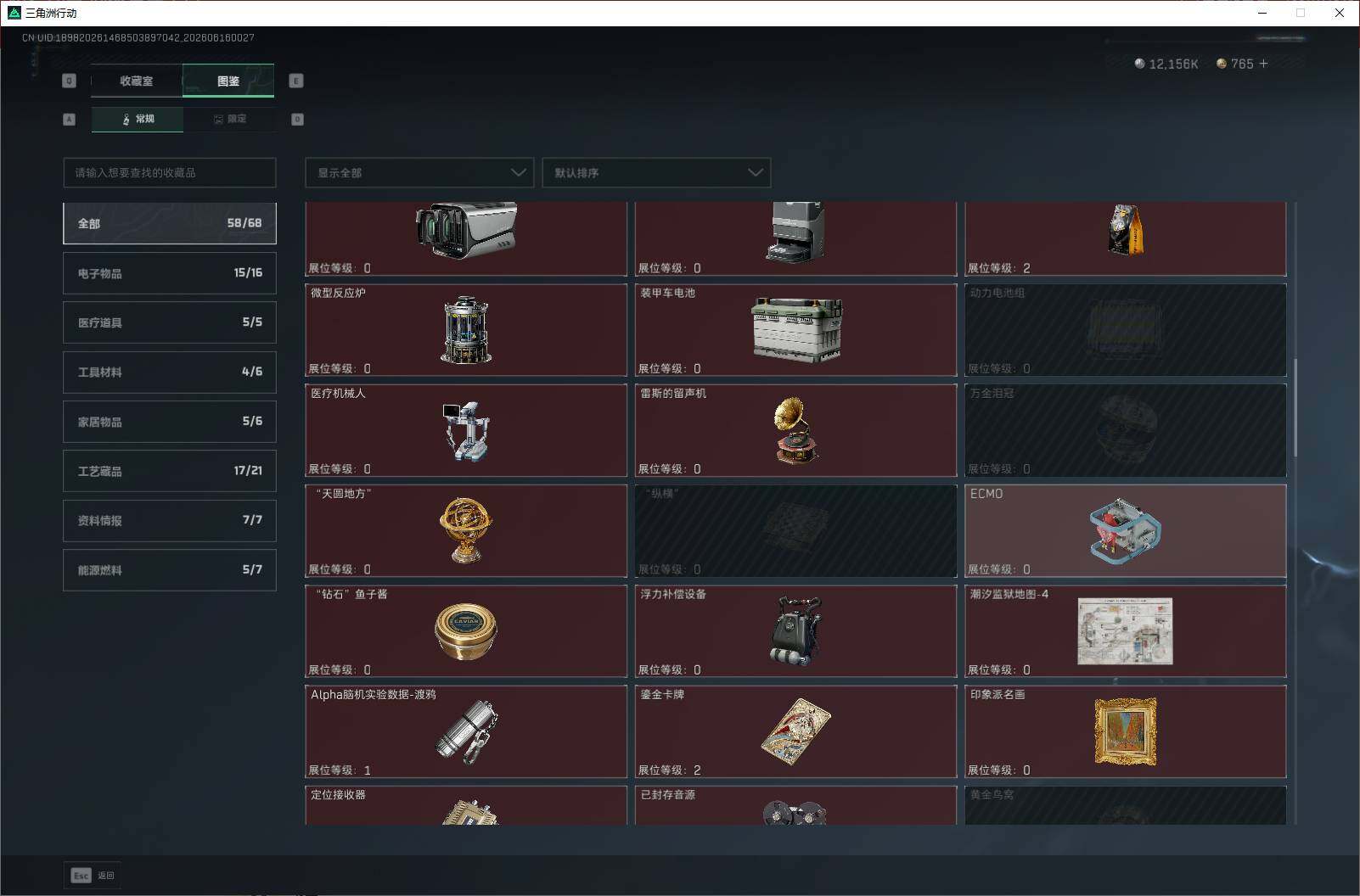Select the 电子物品 category 15/16
Viewport: 1360px width, 896px height.
coord(170,273)
